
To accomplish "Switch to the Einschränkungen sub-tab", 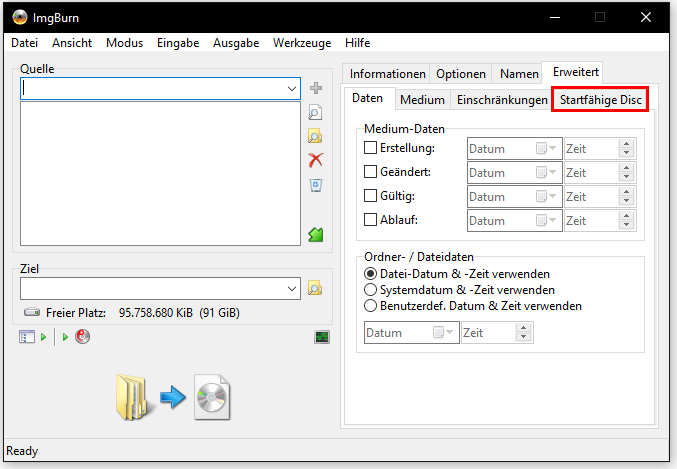I will click(x=502, y=100).
